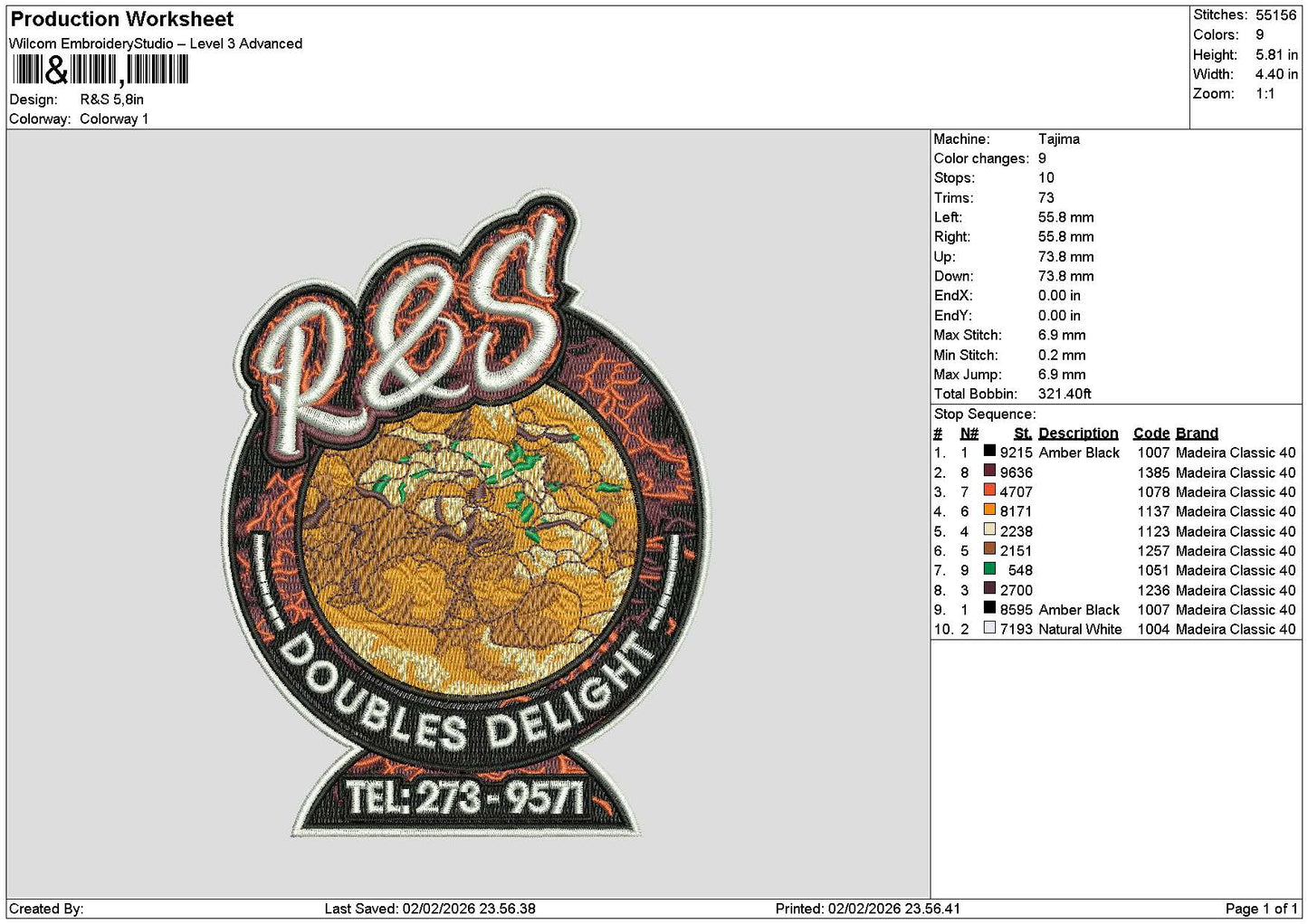This screenshot has width=1308, height=924.
Task: Click thread code 1051 in row 7
Action: (x=1153, y=570)
